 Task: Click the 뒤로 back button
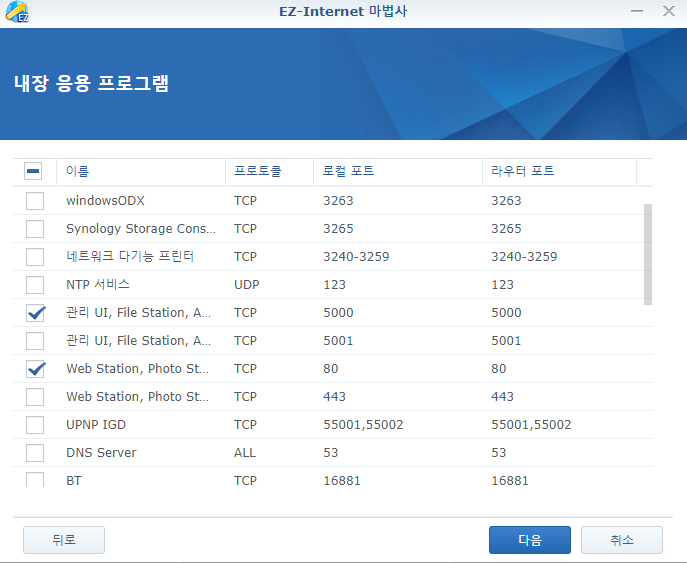point(64,540)
